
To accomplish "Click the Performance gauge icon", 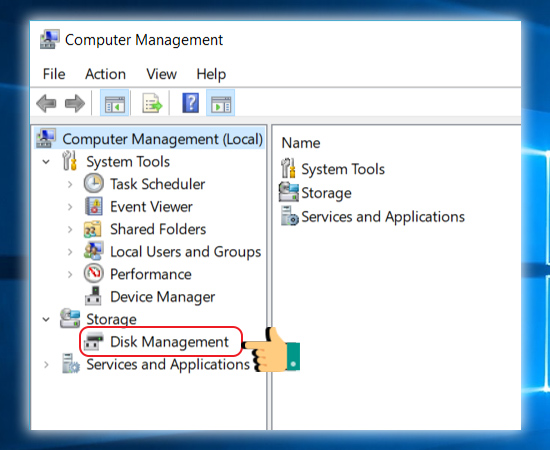I will [94, 274].
